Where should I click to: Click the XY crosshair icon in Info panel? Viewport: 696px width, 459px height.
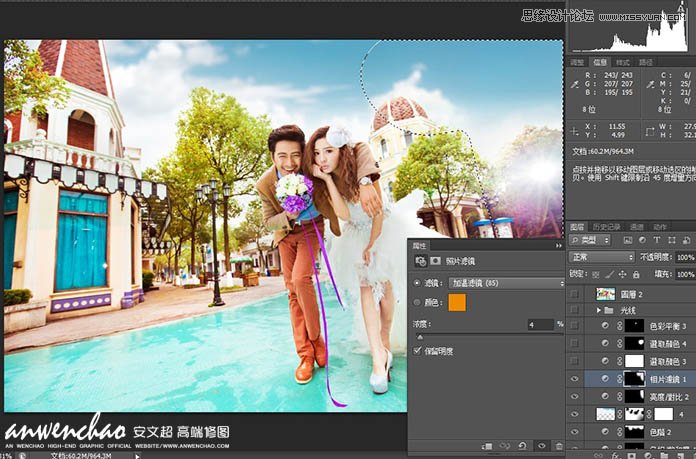pos(574,131)
